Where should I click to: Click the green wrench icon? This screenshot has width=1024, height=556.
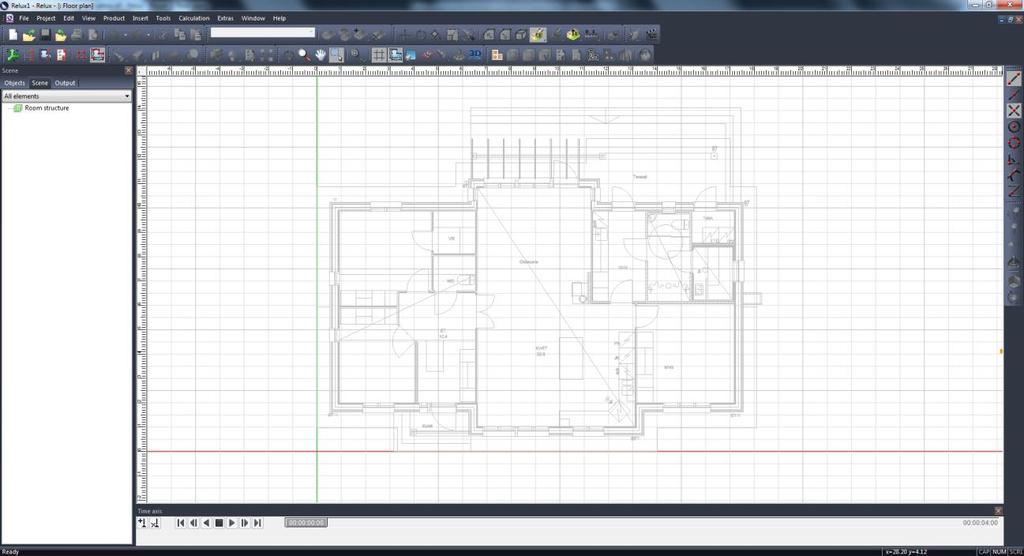click(x=12, y=55)
